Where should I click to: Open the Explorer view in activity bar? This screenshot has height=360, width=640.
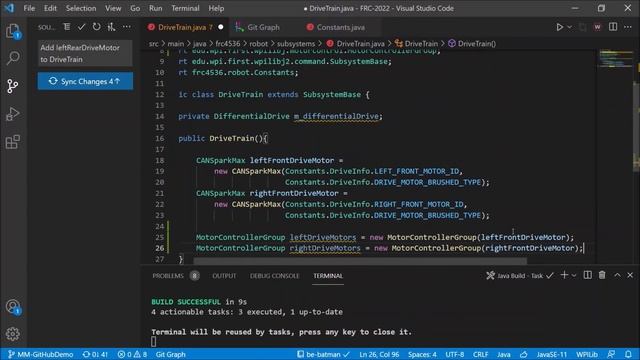pos(13,31)
